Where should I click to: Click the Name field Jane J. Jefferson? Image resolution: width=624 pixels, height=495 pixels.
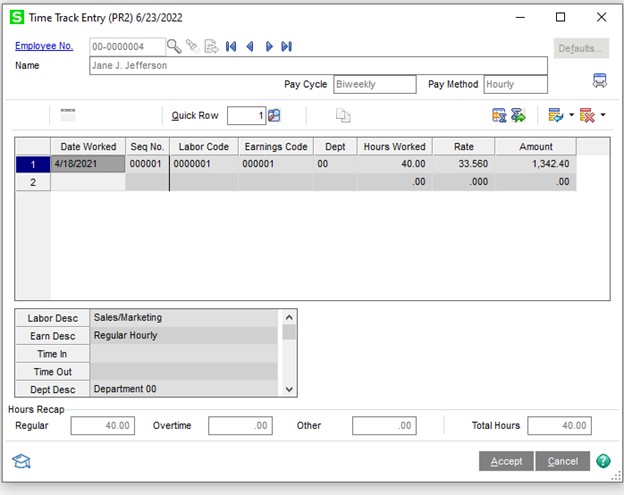[x=318, y=66]
